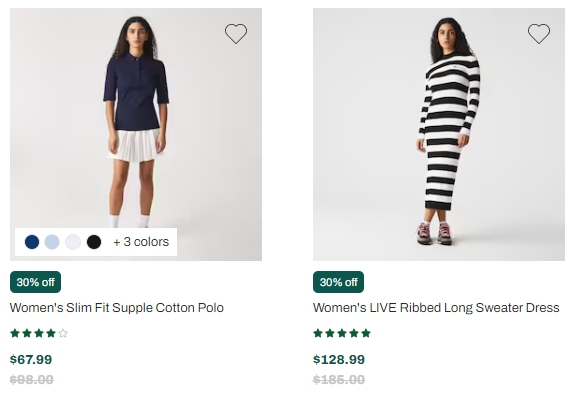Screen dimensions: 575x396
Task: Click the sweater dress 30% off badge
Action: (x=338, y=282)
